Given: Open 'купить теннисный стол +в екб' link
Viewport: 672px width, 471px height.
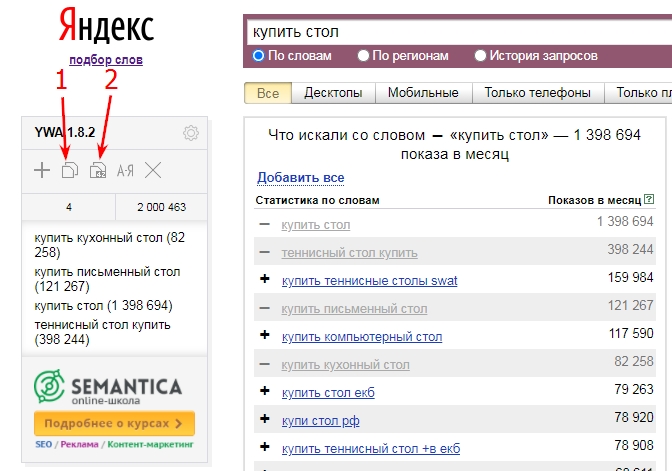Looking at the screenshot, I should pyautogui.click(x=371, y=449).
